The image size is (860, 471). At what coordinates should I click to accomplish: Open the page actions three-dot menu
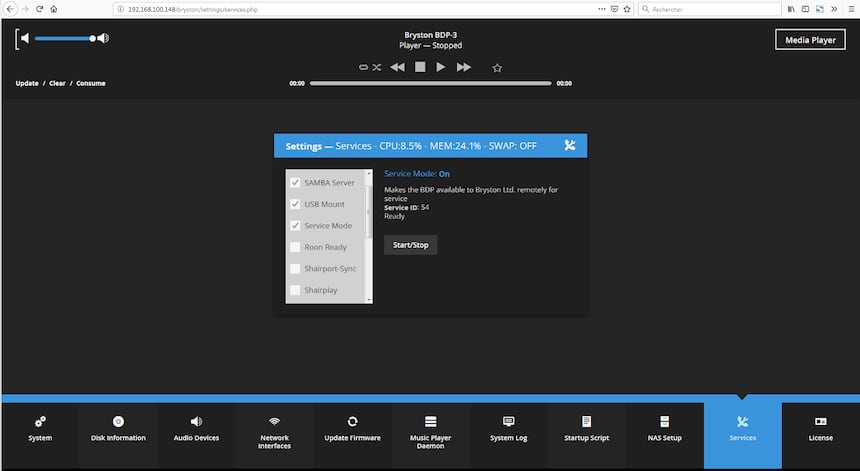coord(602,9)
